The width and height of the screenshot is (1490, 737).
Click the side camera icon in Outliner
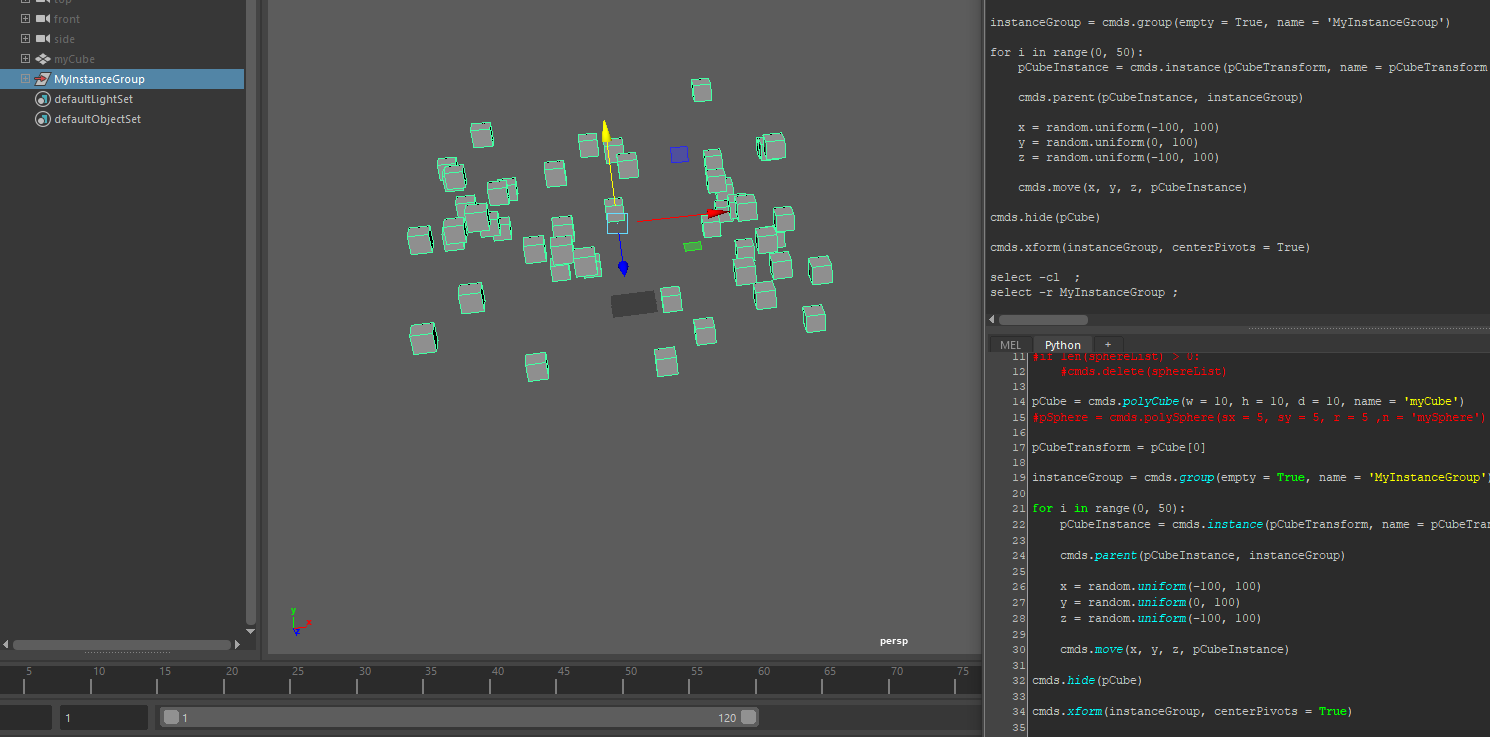(43, 39)
